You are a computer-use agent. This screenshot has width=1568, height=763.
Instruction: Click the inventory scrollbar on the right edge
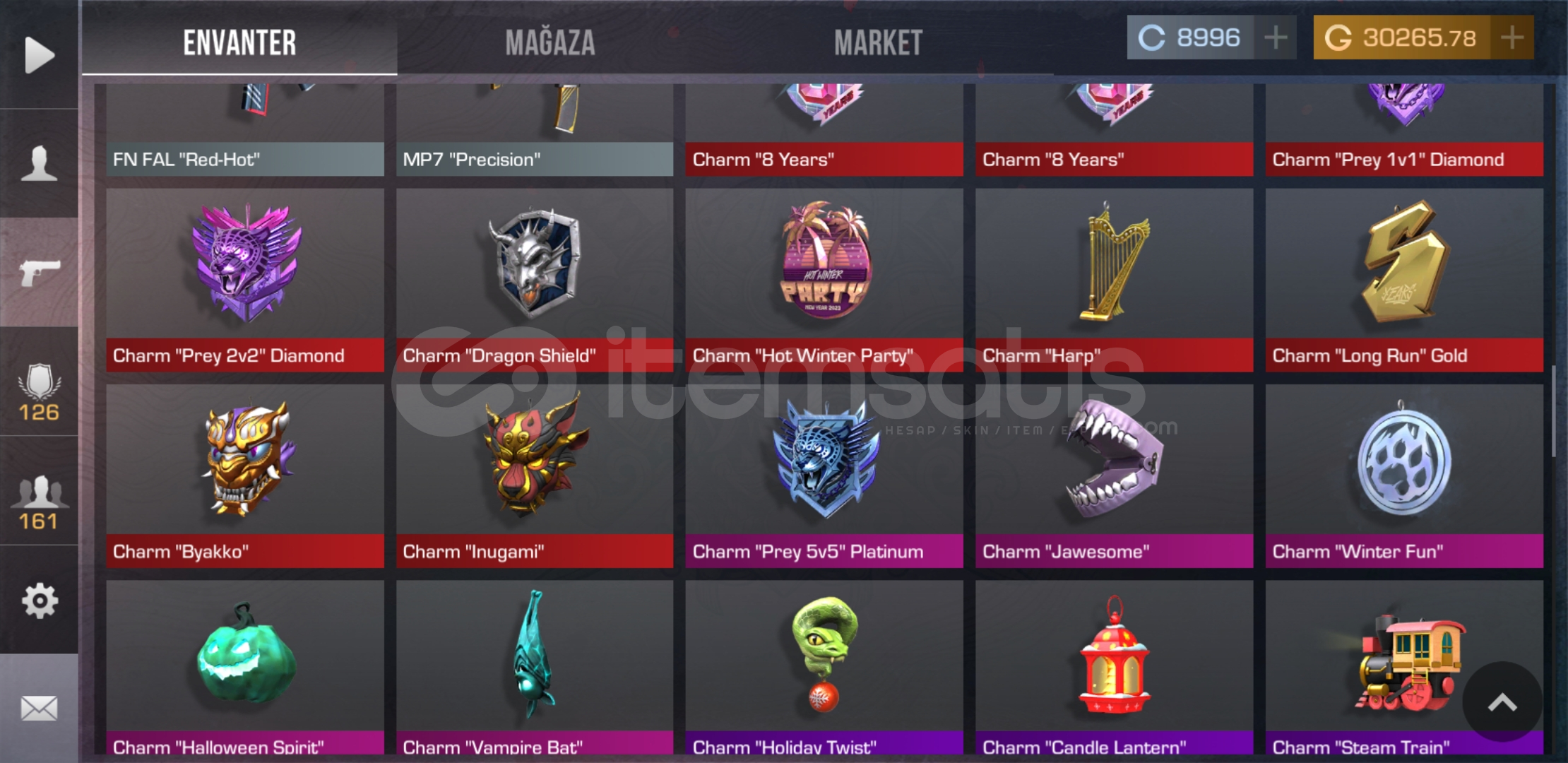click(1553, 411)
